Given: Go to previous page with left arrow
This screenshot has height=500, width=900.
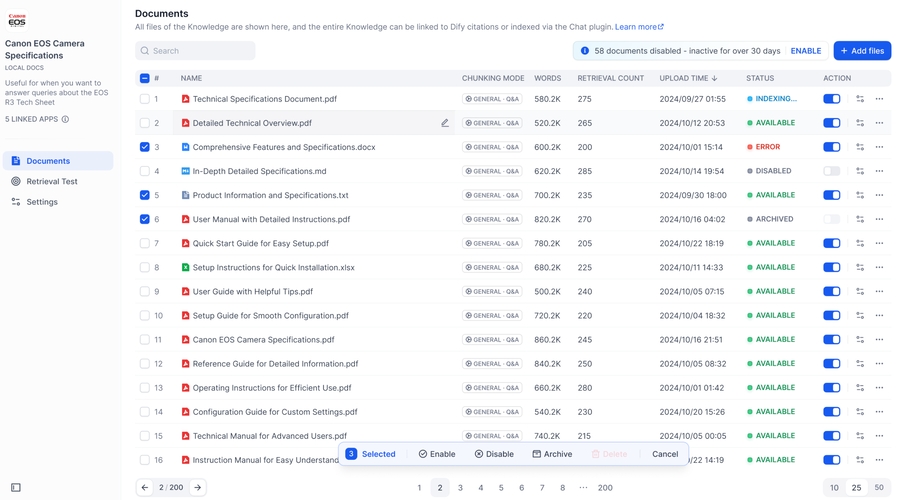Looking at the screenshot, I should 145,487.
